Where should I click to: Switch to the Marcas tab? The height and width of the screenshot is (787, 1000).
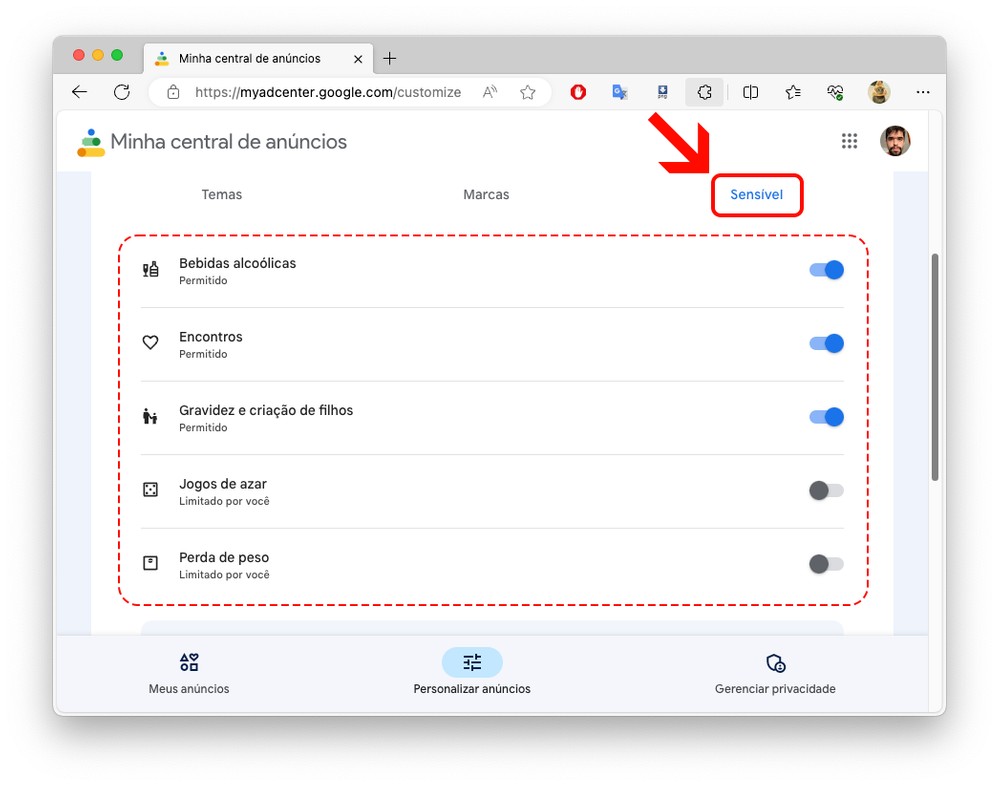tap(486, 195)
